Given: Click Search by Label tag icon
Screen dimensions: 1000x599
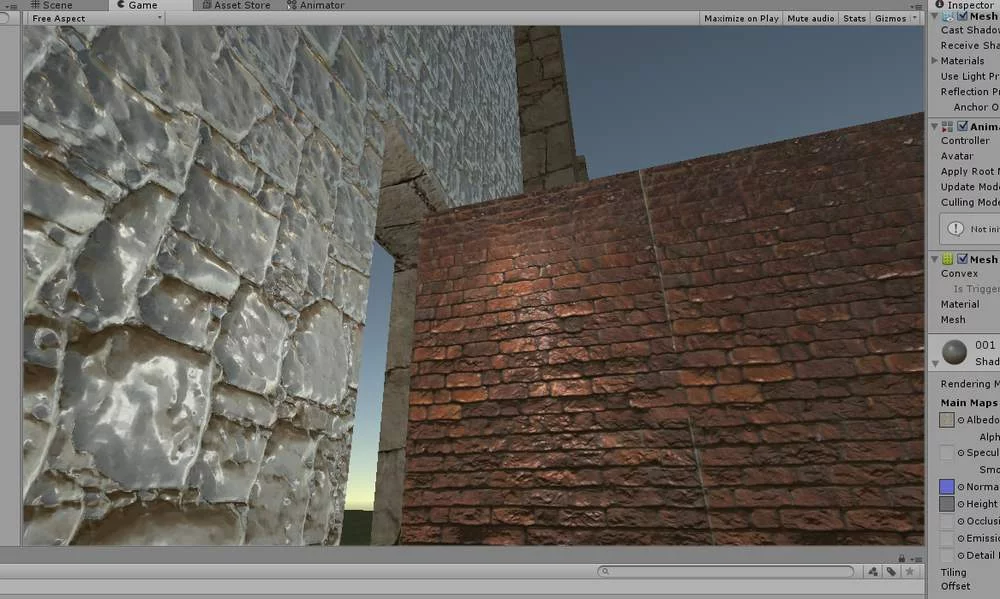Looking at the screenshot, I should coord(891,571).
